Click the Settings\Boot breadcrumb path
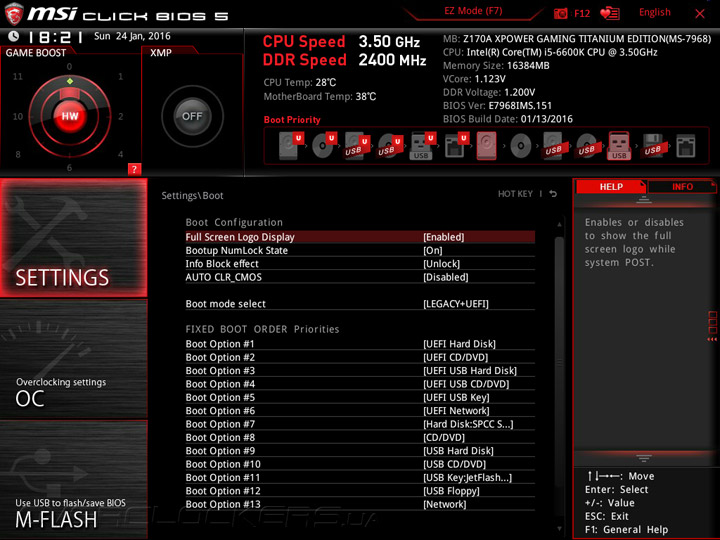This screenshot has width=720, height=540. 192,196
